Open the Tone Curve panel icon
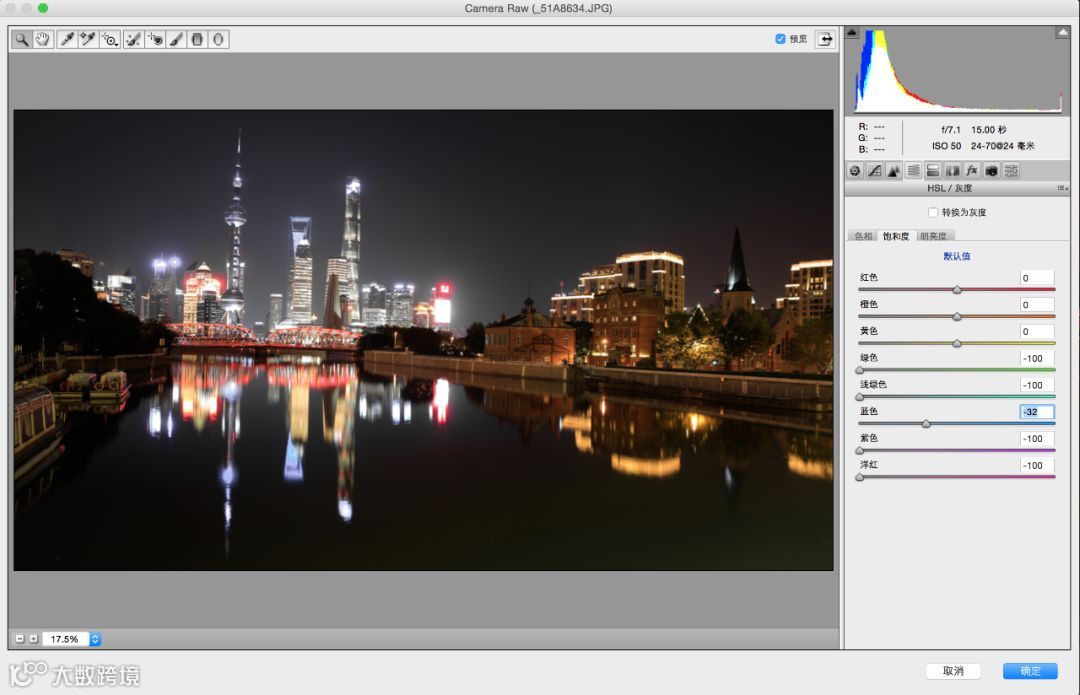This screenshot has width=1080, height=695. [875, 171]
